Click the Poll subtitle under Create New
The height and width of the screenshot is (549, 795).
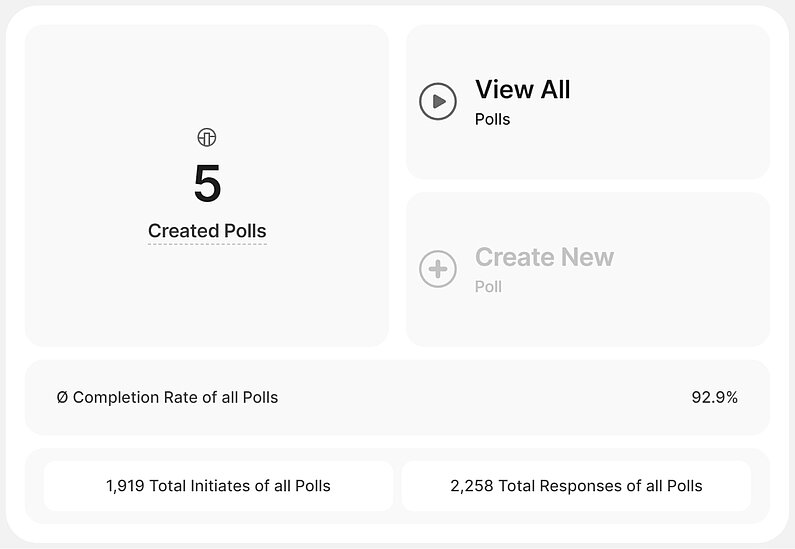coord(488,287)
